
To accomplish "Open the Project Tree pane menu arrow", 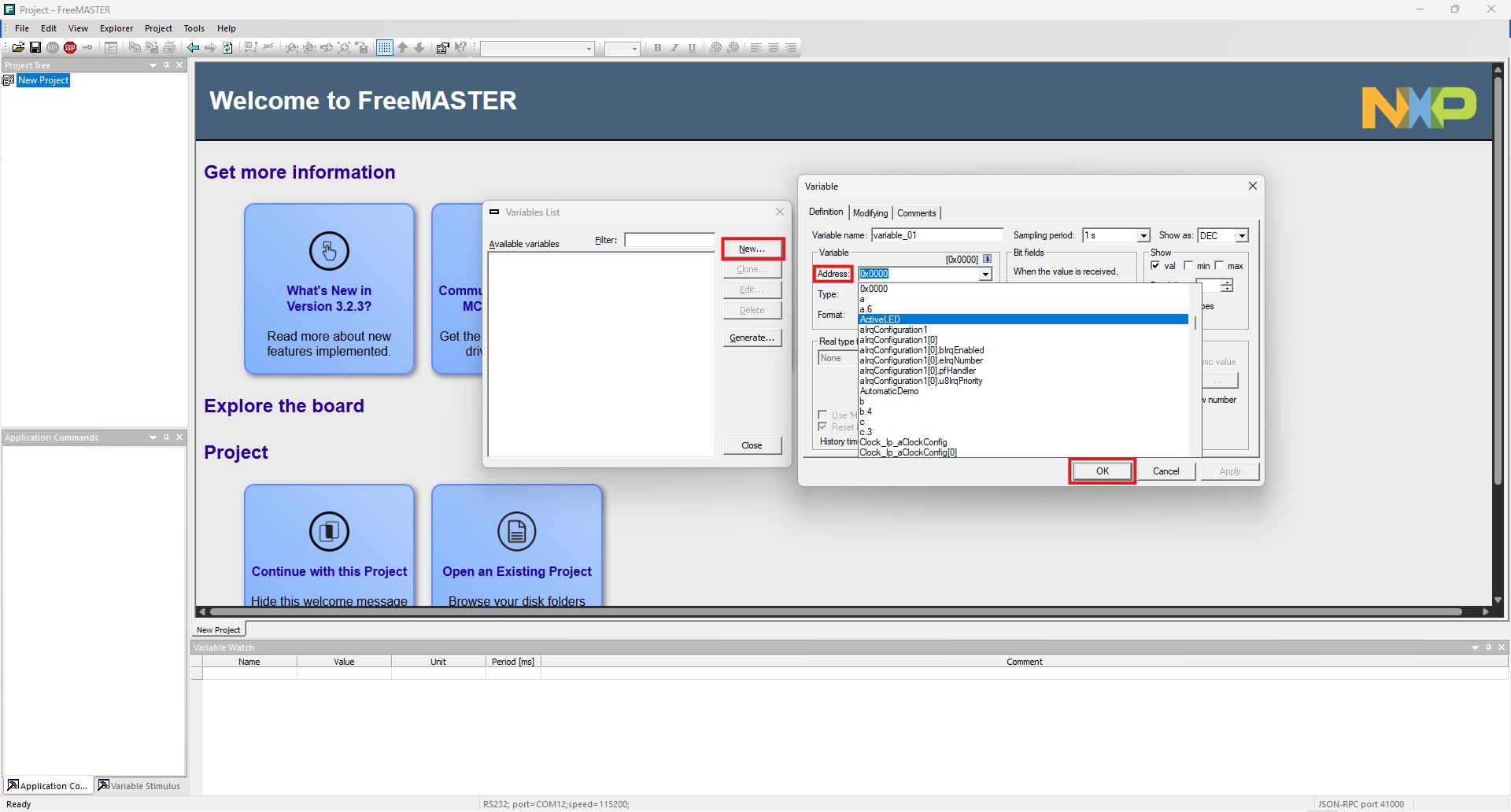I will pos(153,65).
